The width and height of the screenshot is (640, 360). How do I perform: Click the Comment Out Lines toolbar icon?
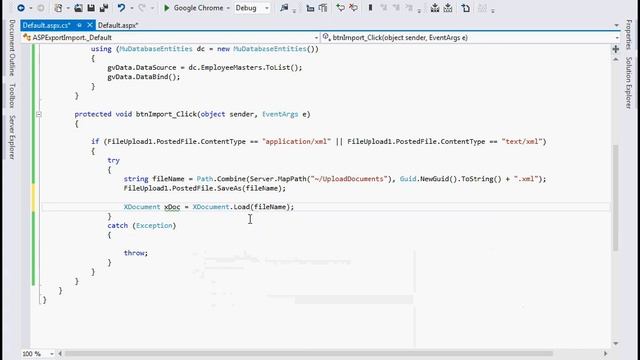[x=310, y=8]
